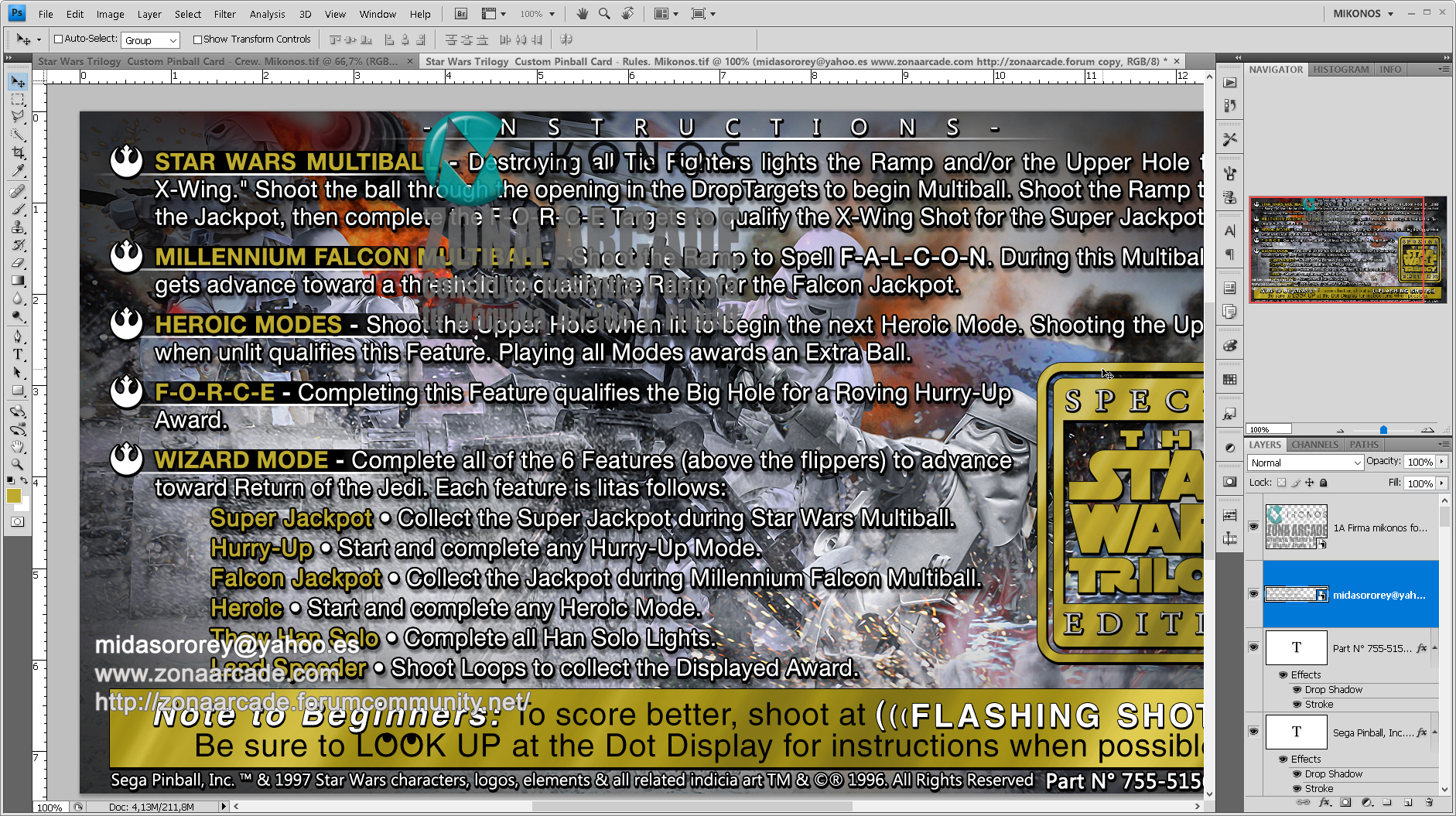Select the Healing Brush tool

18,191
